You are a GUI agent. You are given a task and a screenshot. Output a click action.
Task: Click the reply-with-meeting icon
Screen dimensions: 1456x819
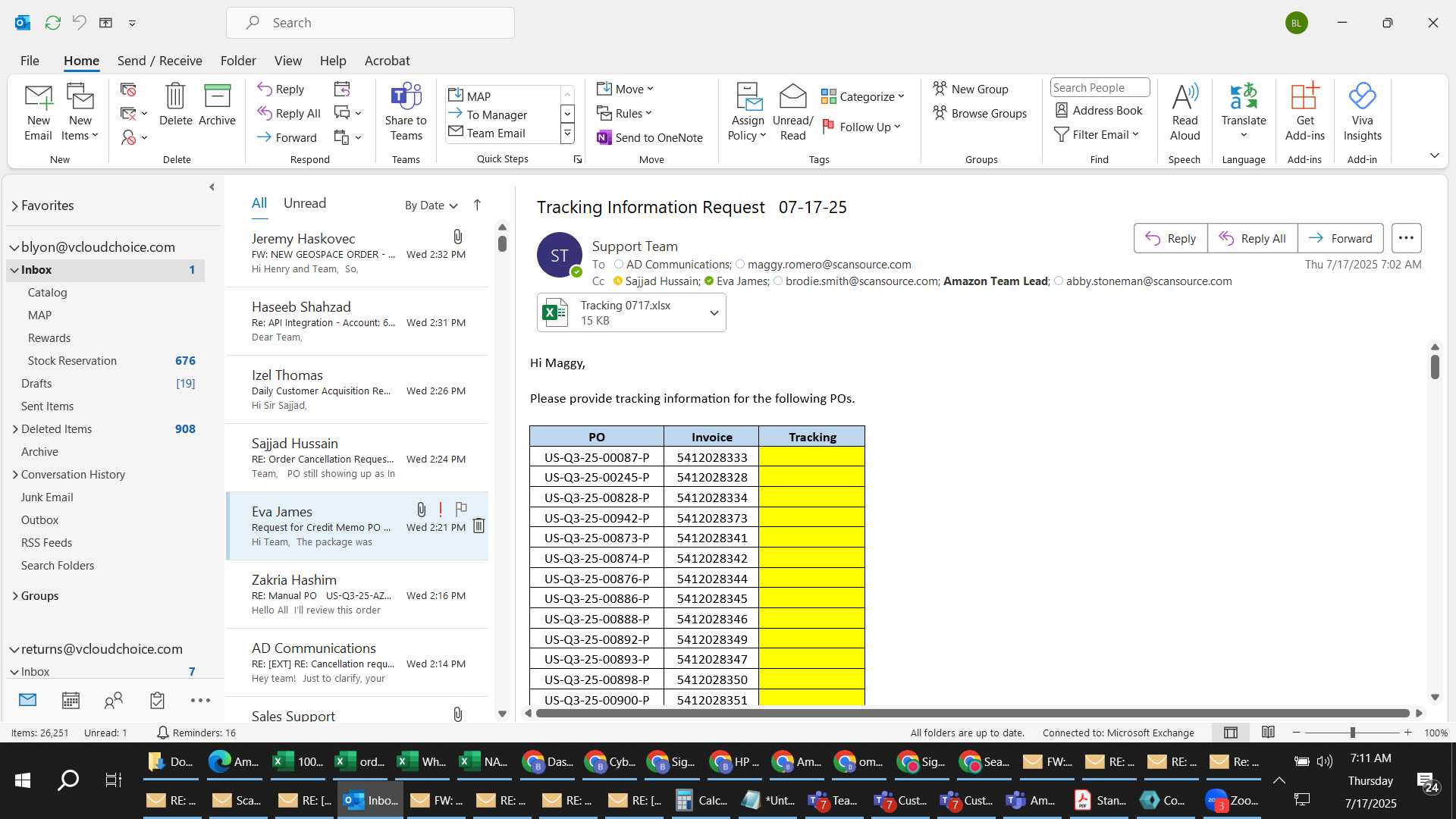(342, 89)
